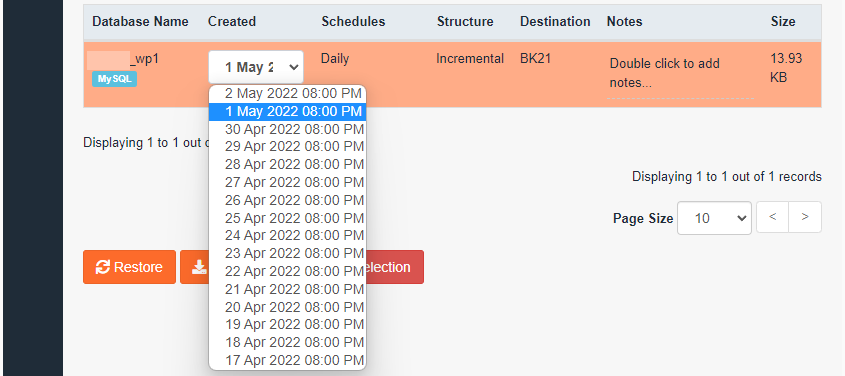Select the _wp1 database row name
Viewport: 845px width, 376px height.
pyautogui.click(x=144, y=59)
